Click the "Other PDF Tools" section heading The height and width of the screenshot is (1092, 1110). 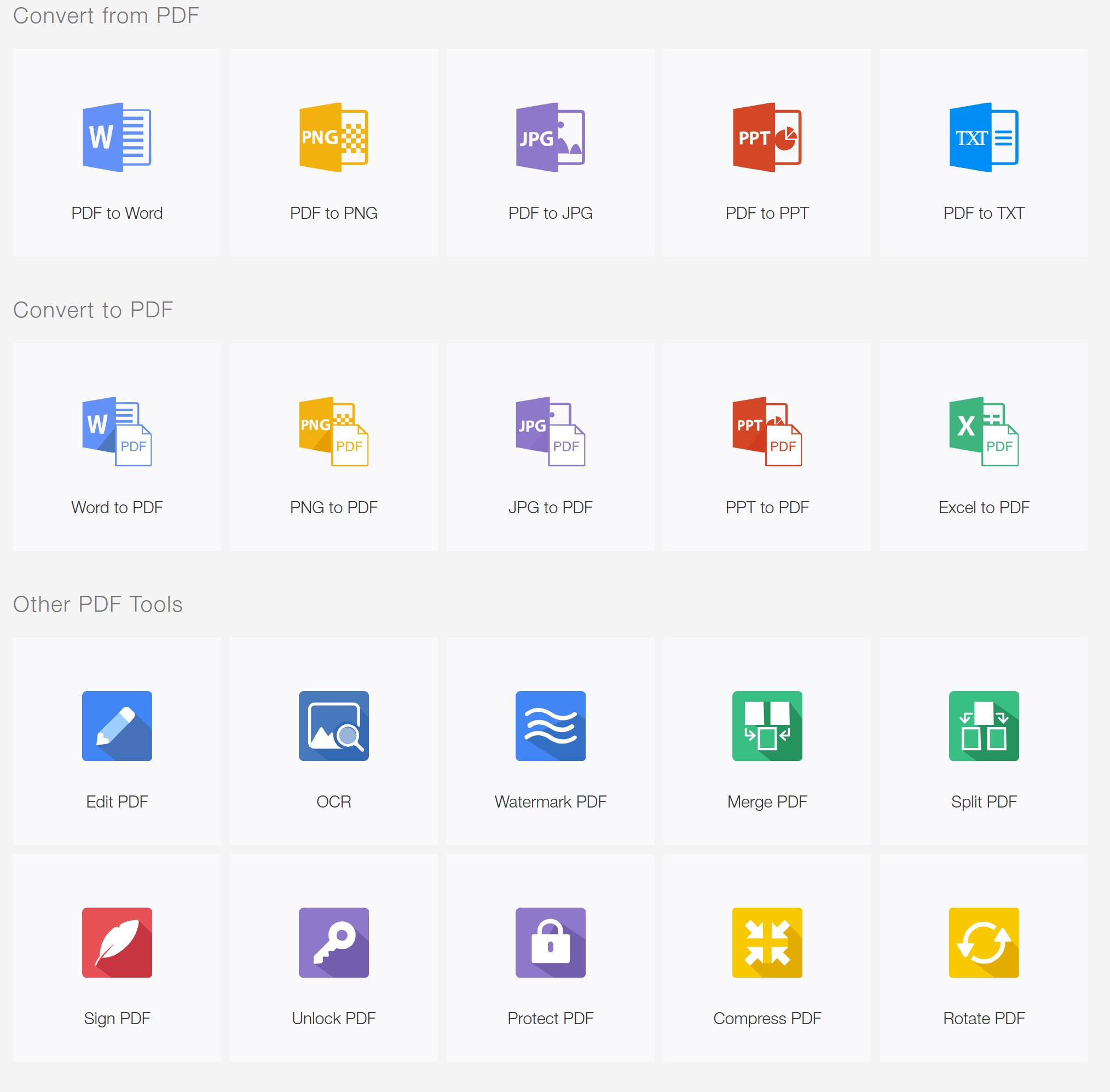coord(97,604)
